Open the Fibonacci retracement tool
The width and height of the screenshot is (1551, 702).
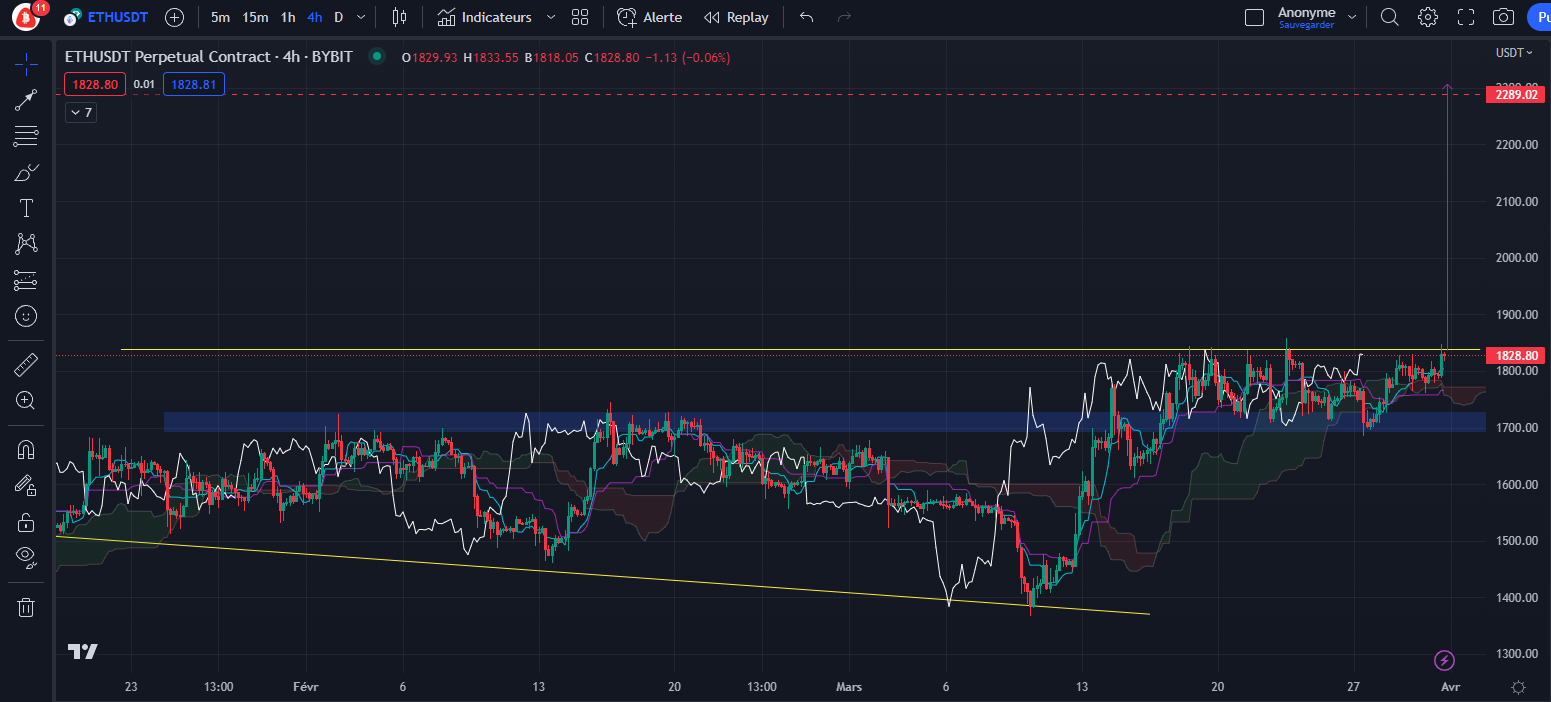26,136
